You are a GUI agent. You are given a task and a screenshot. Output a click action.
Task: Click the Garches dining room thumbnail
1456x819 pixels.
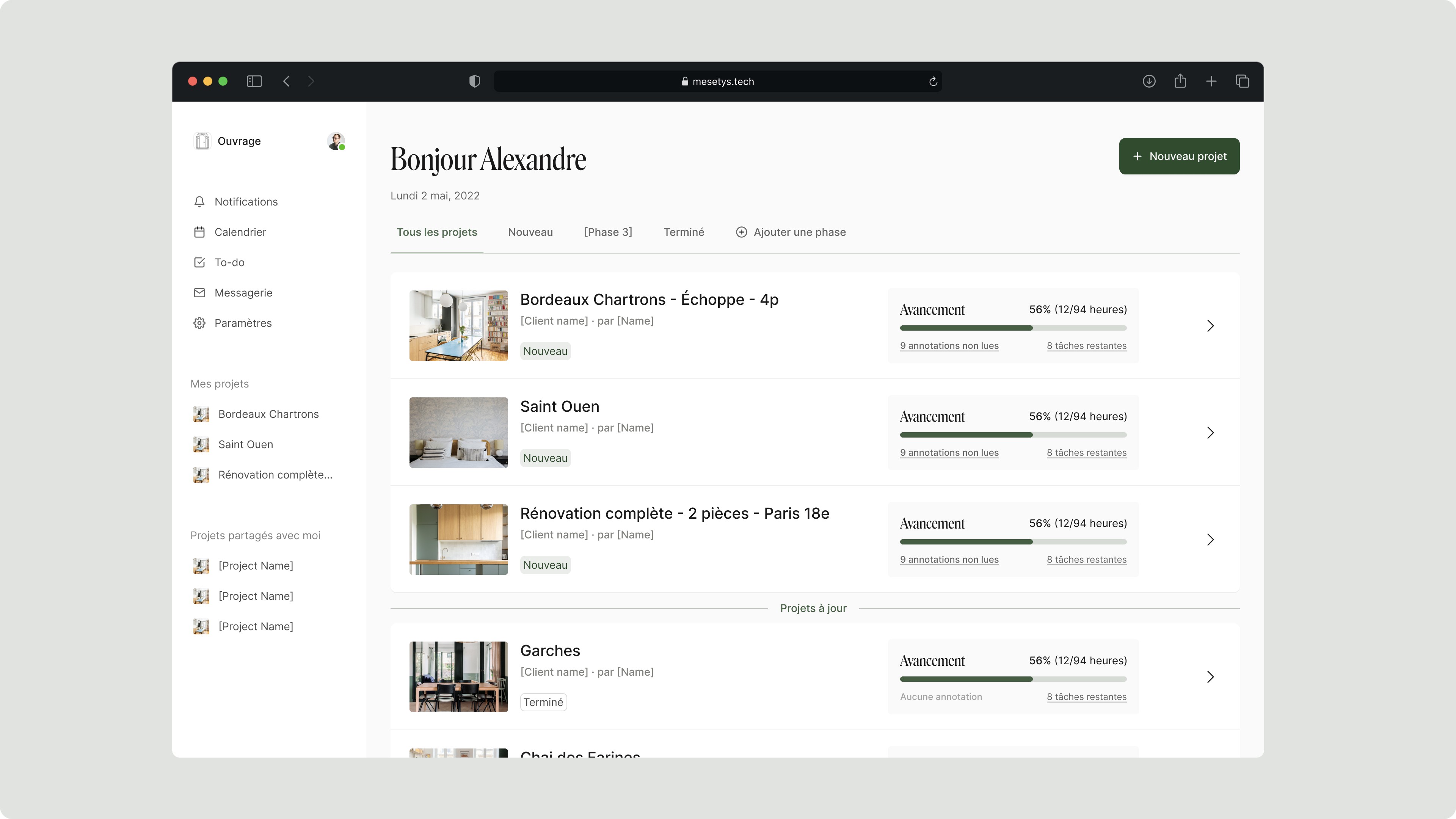[x=458, y=676]
